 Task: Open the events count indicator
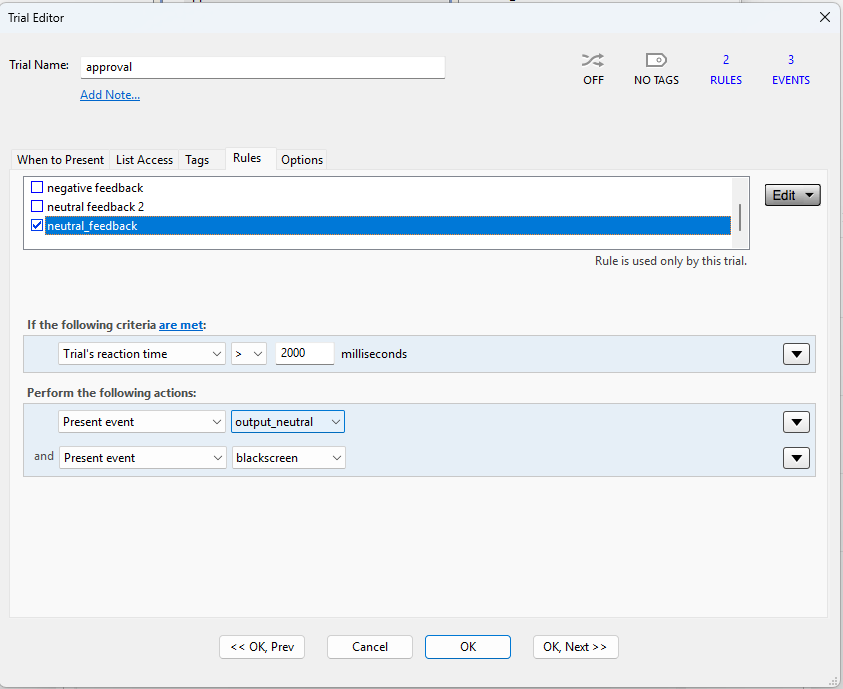coord(790,69)
